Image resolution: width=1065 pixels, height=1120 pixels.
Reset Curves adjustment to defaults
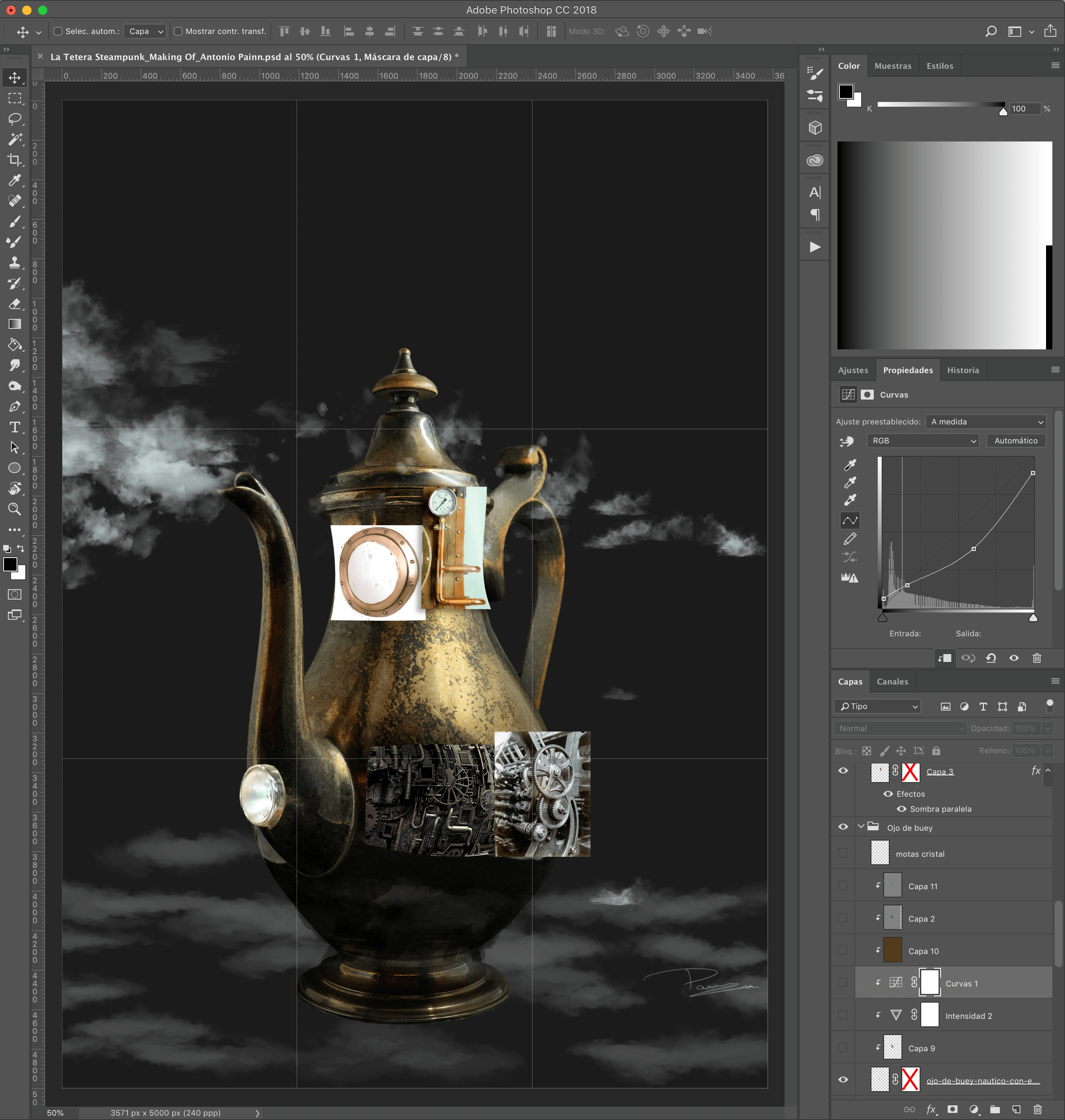coord(991,658)
